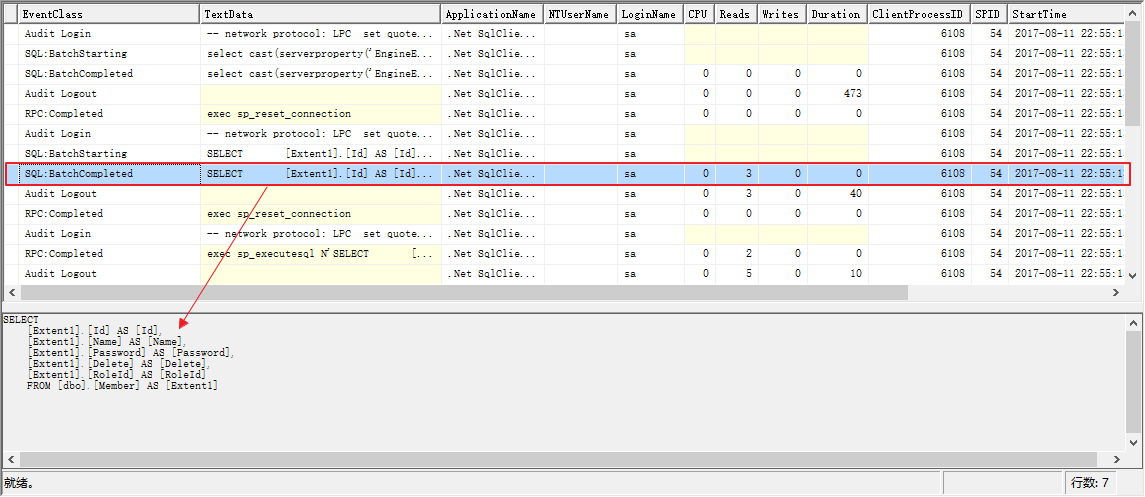
Task: Click the detail pane's horizontal scroll left arrow
Action: click(x=11, y=458)
